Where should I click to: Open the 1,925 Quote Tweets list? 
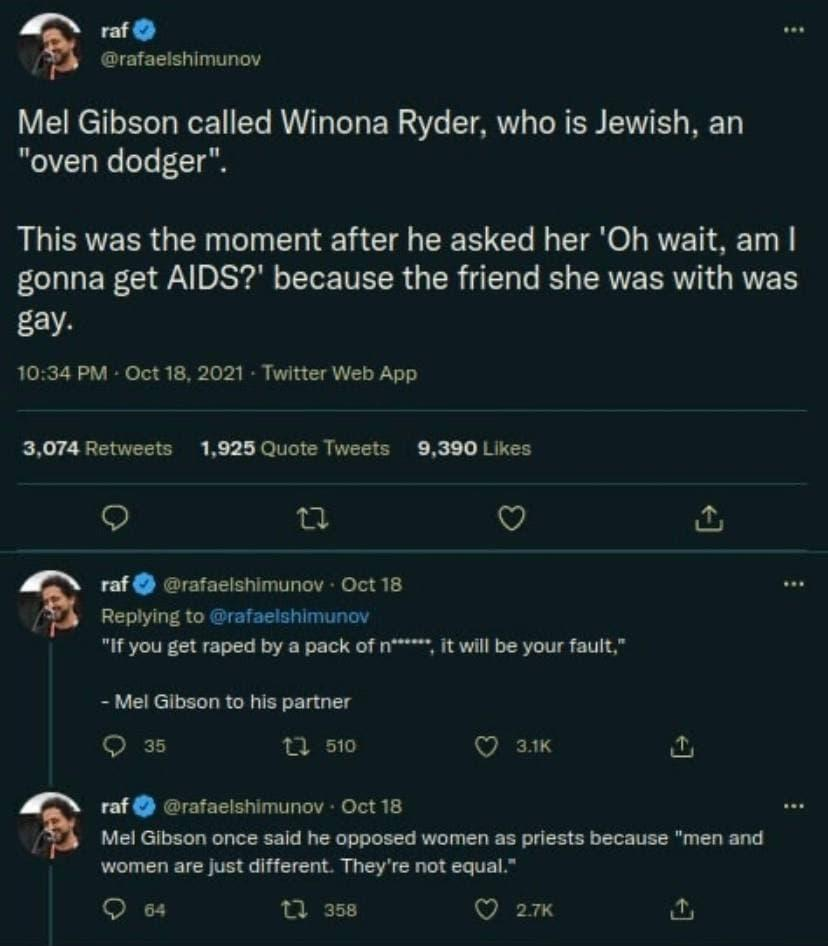[295, 449]
